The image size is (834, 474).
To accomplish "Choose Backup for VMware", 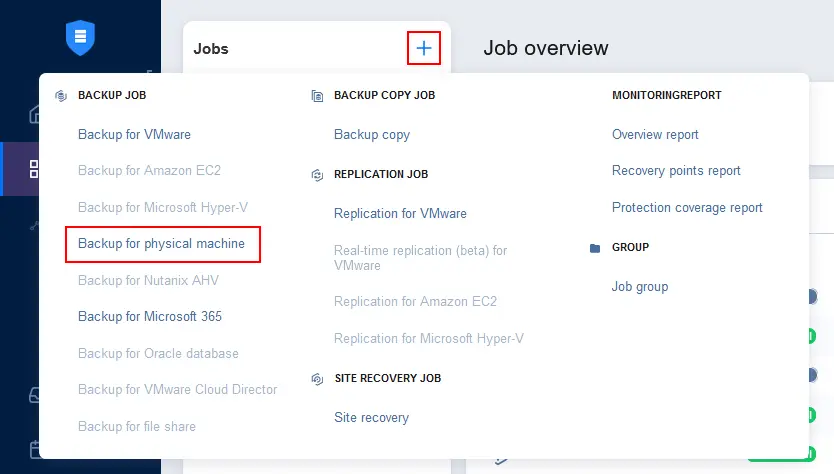I will point(134,134).
